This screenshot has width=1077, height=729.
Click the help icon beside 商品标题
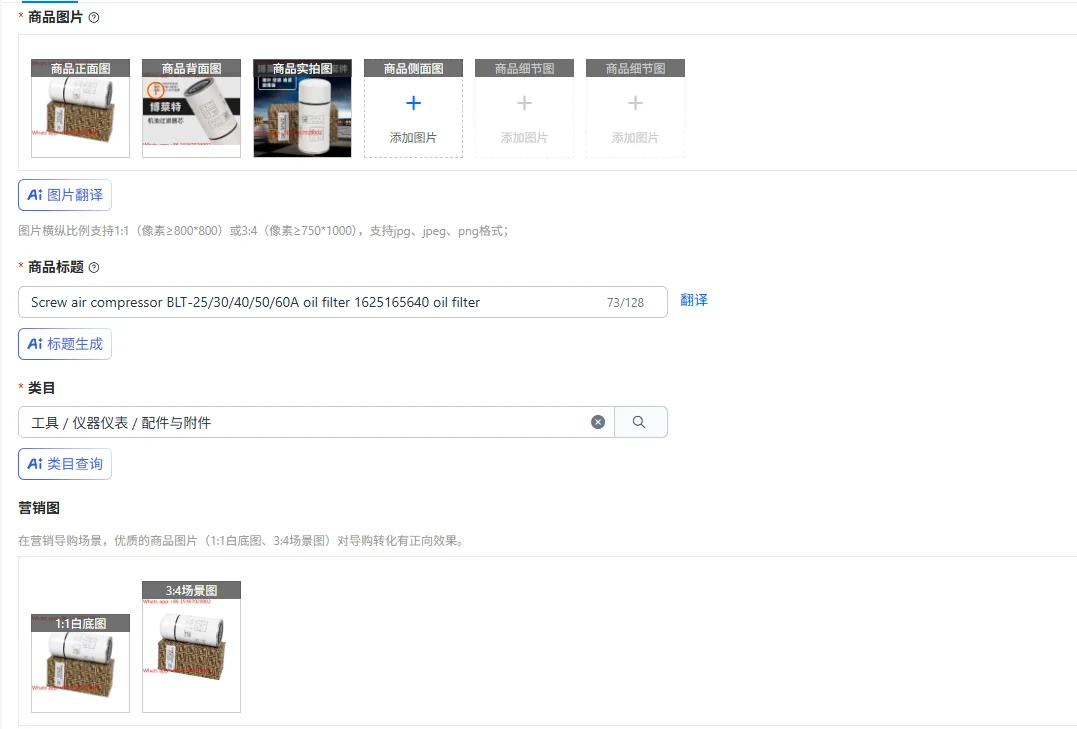click(x=94, y=267)
